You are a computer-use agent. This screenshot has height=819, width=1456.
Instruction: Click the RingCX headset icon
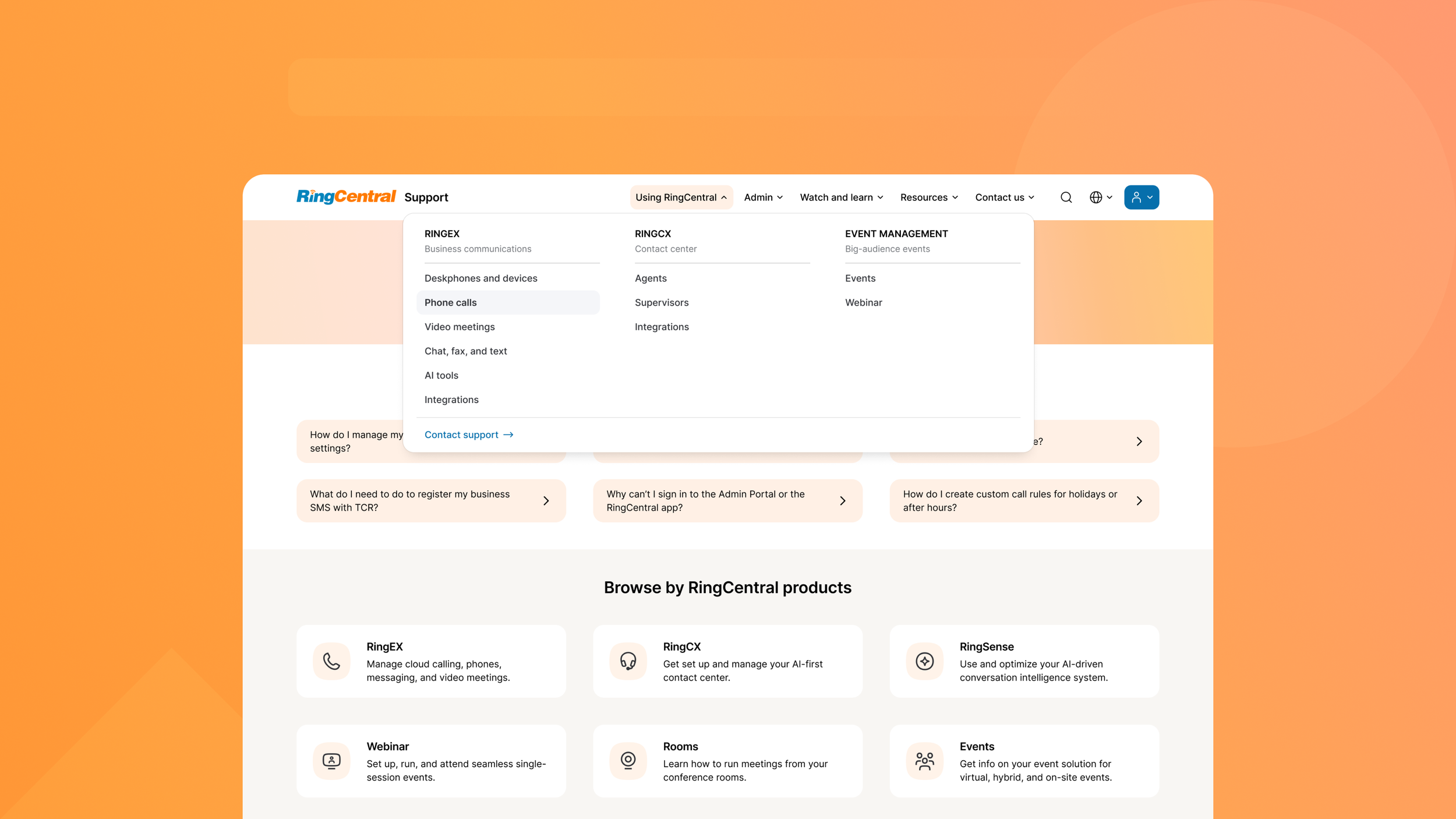628,661
